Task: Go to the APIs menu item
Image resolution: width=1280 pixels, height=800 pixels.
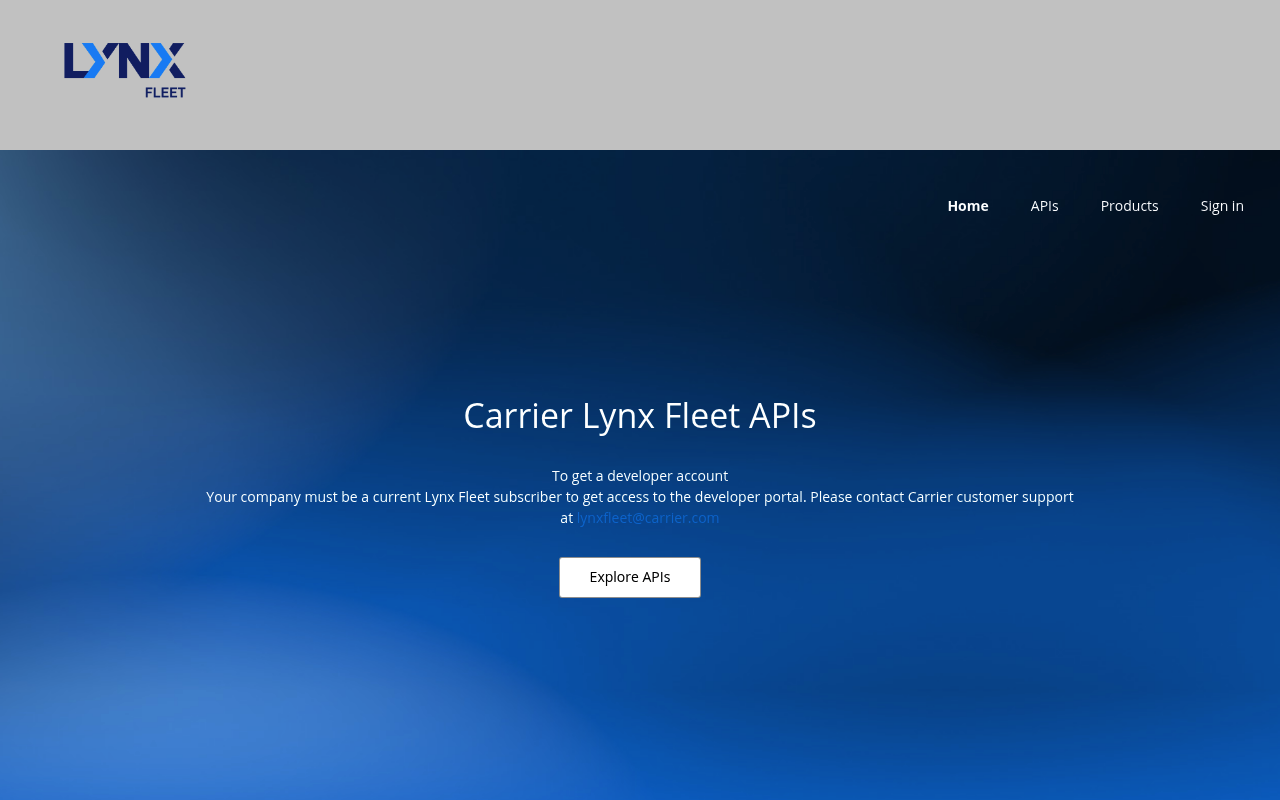Action: (1044, 206)
